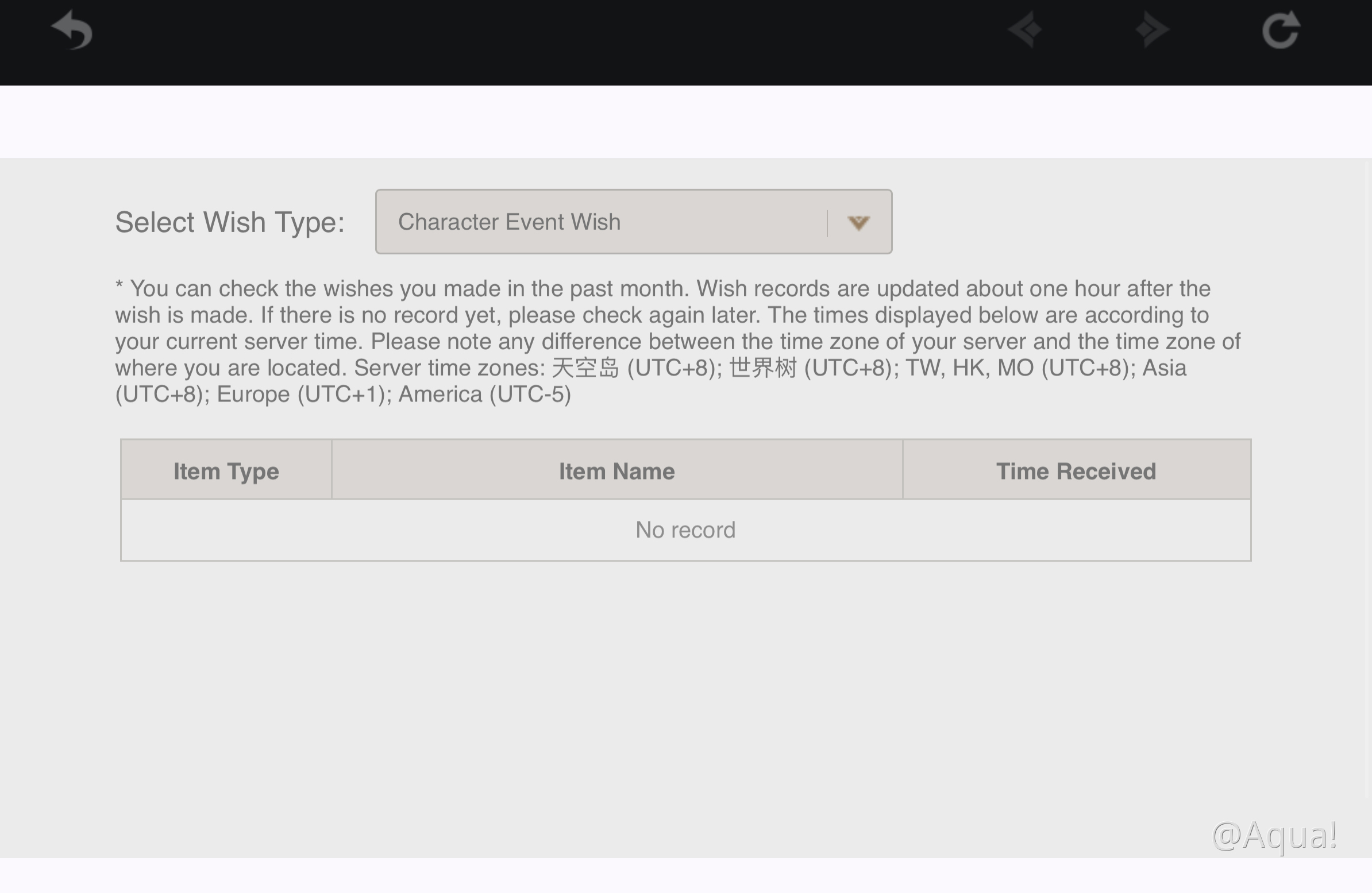
Task: Click the back arrow icon
Action: click(x=72, y=30)
